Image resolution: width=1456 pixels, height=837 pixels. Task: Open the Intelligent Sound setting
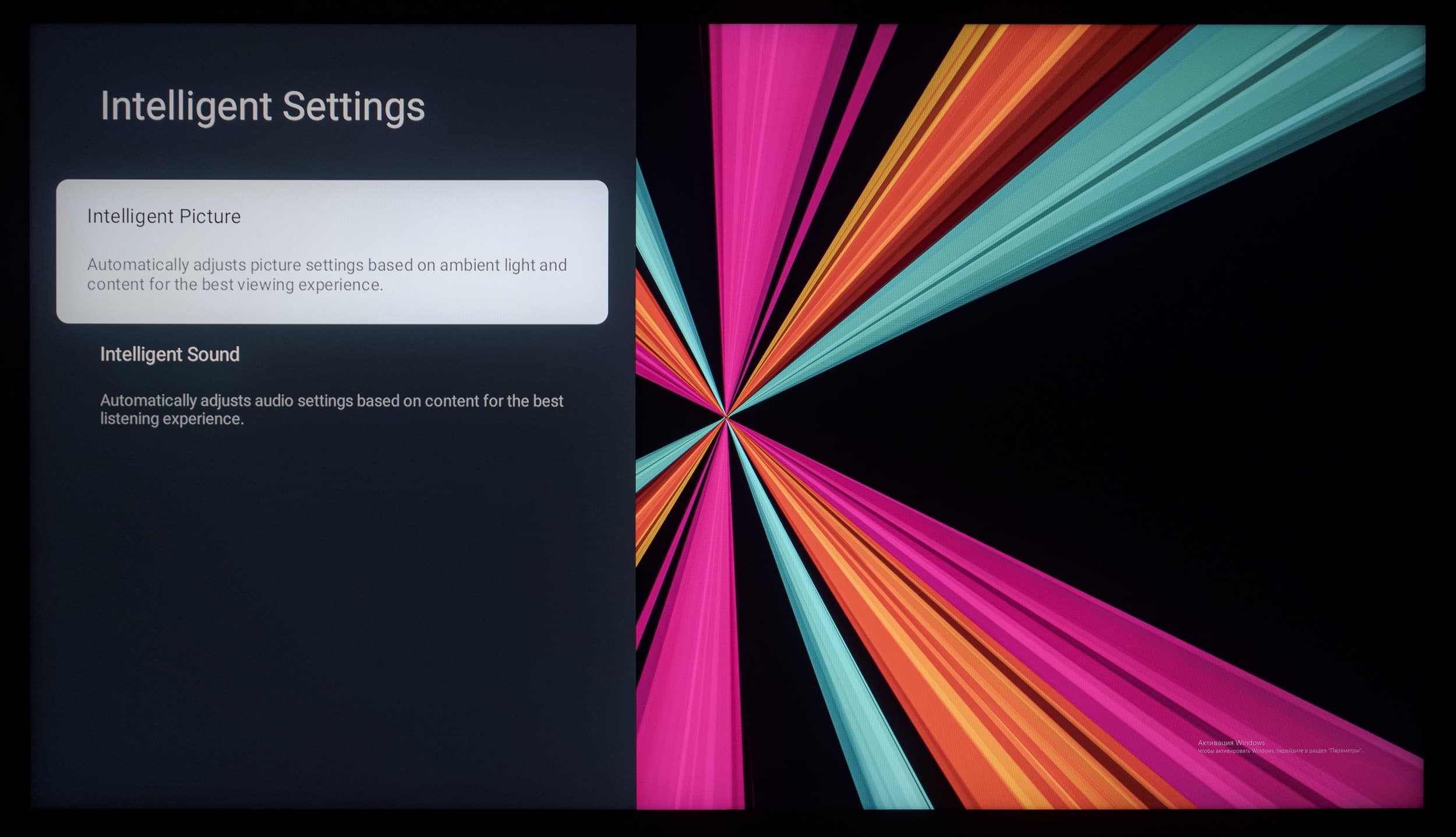169,354
